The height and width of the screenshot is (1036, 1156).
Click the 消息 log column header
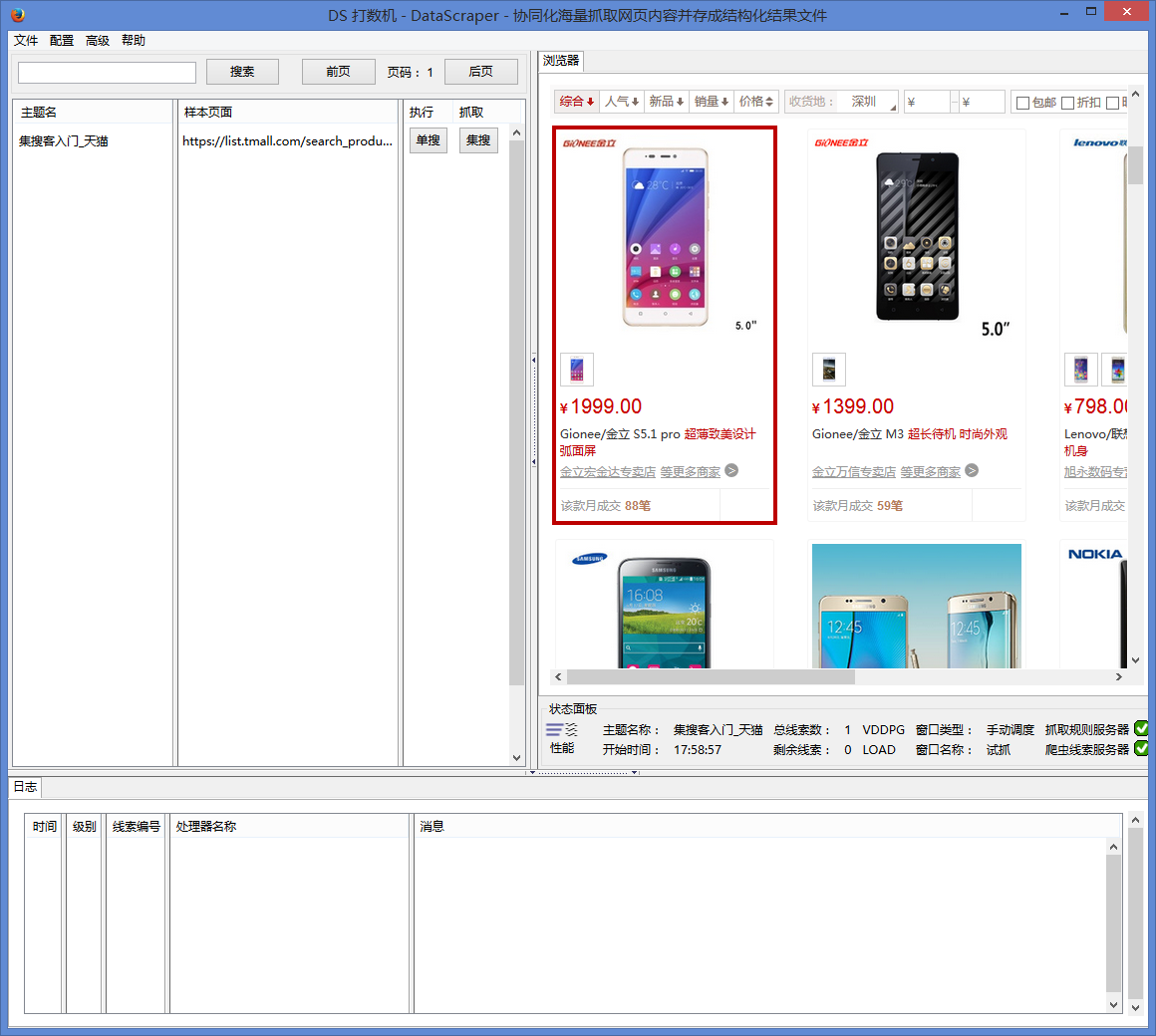click(766, 826)
